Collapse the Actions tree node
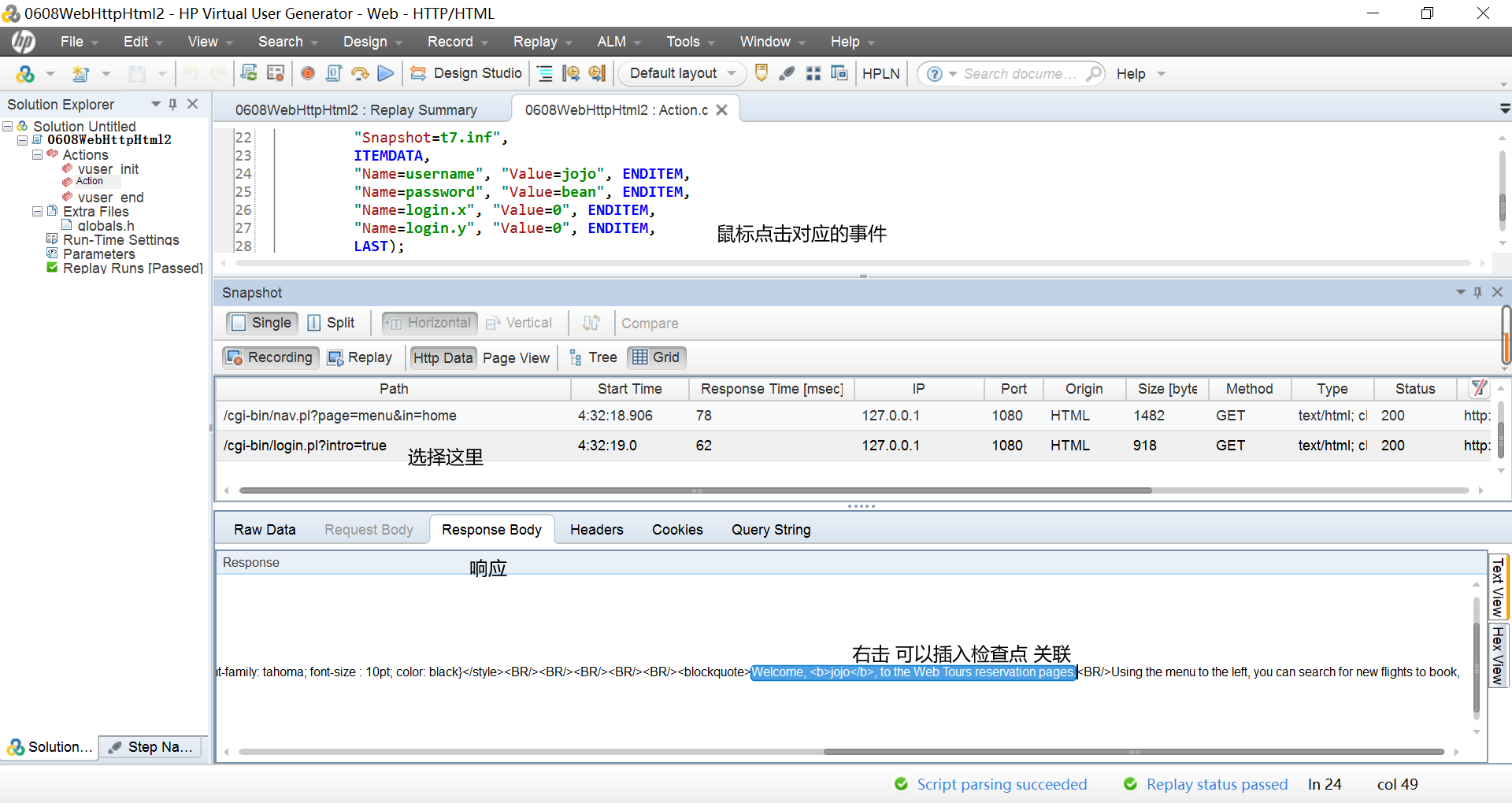 pos(37,154)
